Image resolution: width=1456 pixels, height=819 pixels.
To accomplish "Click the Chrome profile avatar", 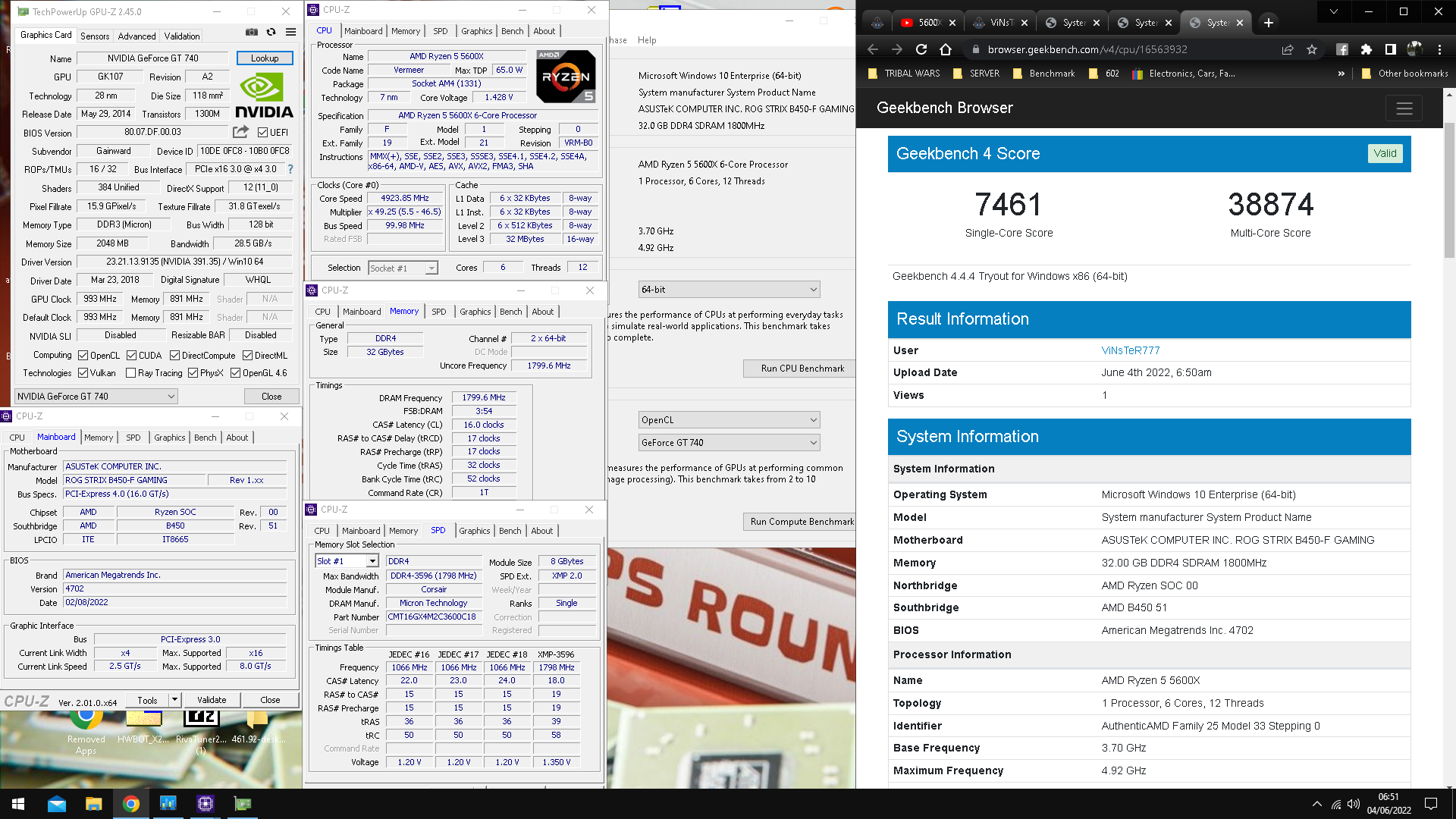I will [1414, 49].
